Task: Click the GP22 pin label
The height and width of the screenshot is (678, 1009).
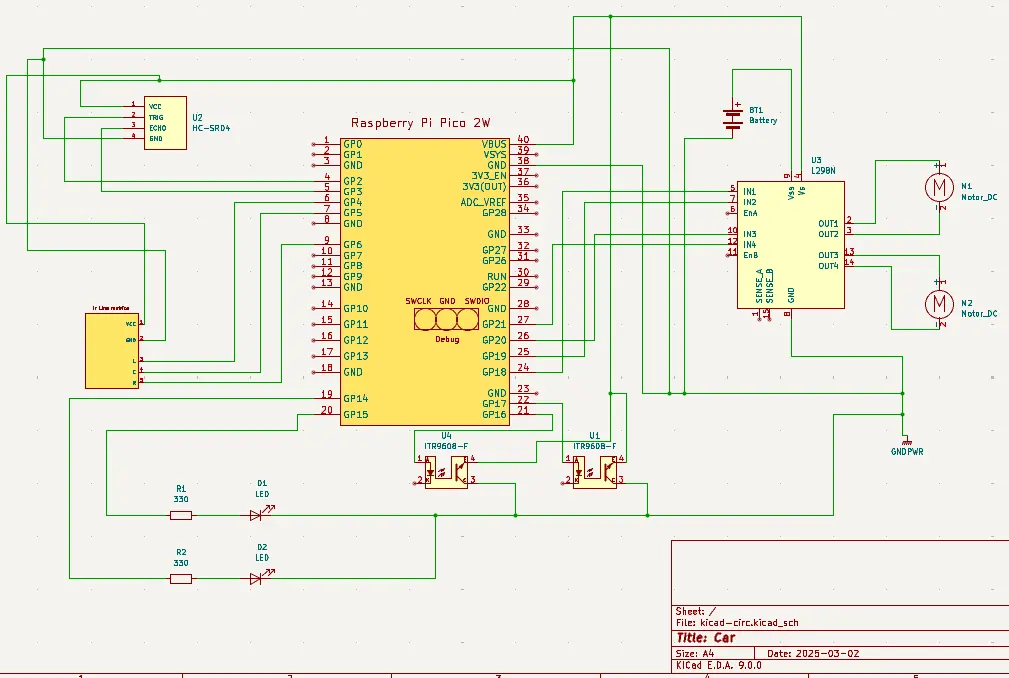Action: pos(495,287)
